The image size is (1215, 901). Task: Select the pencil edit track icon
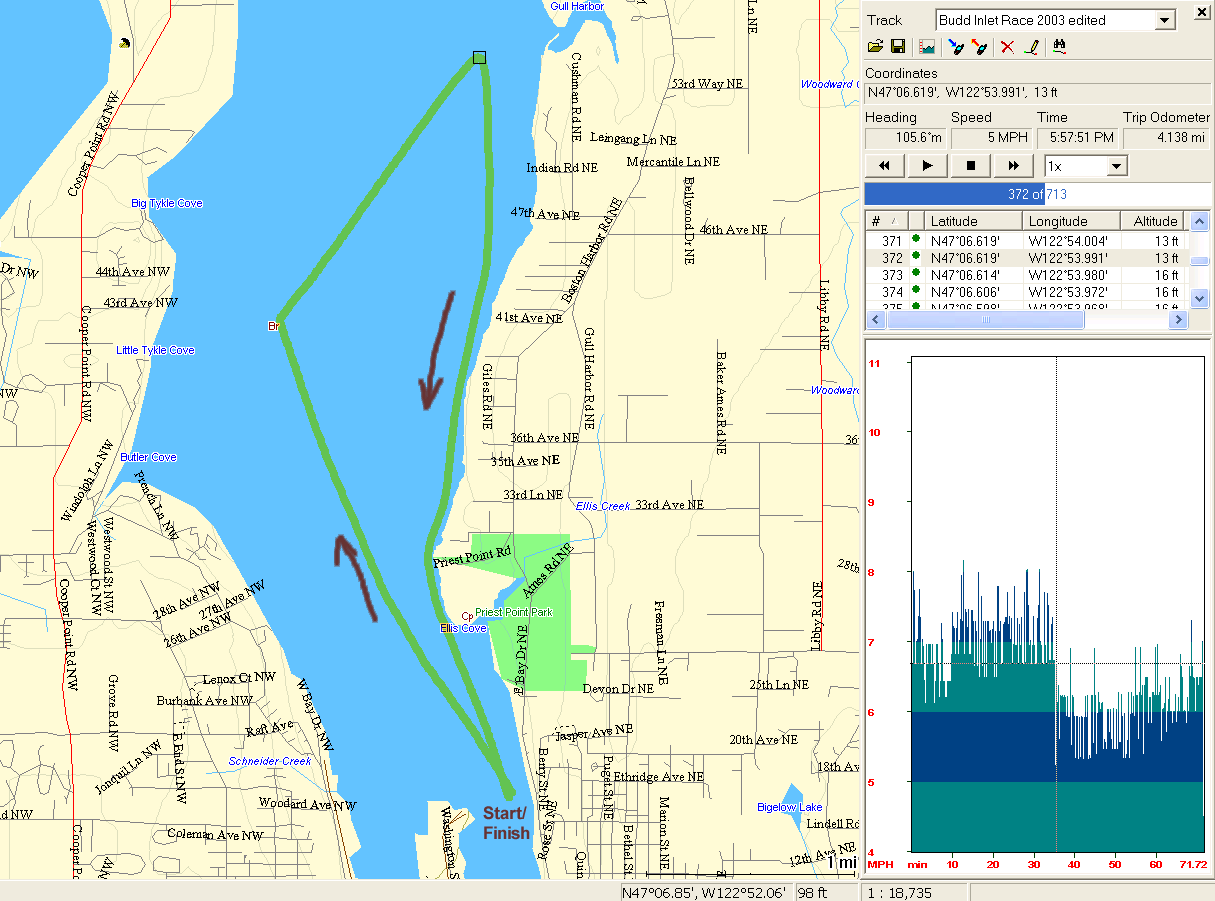[x=1031, y=47]
